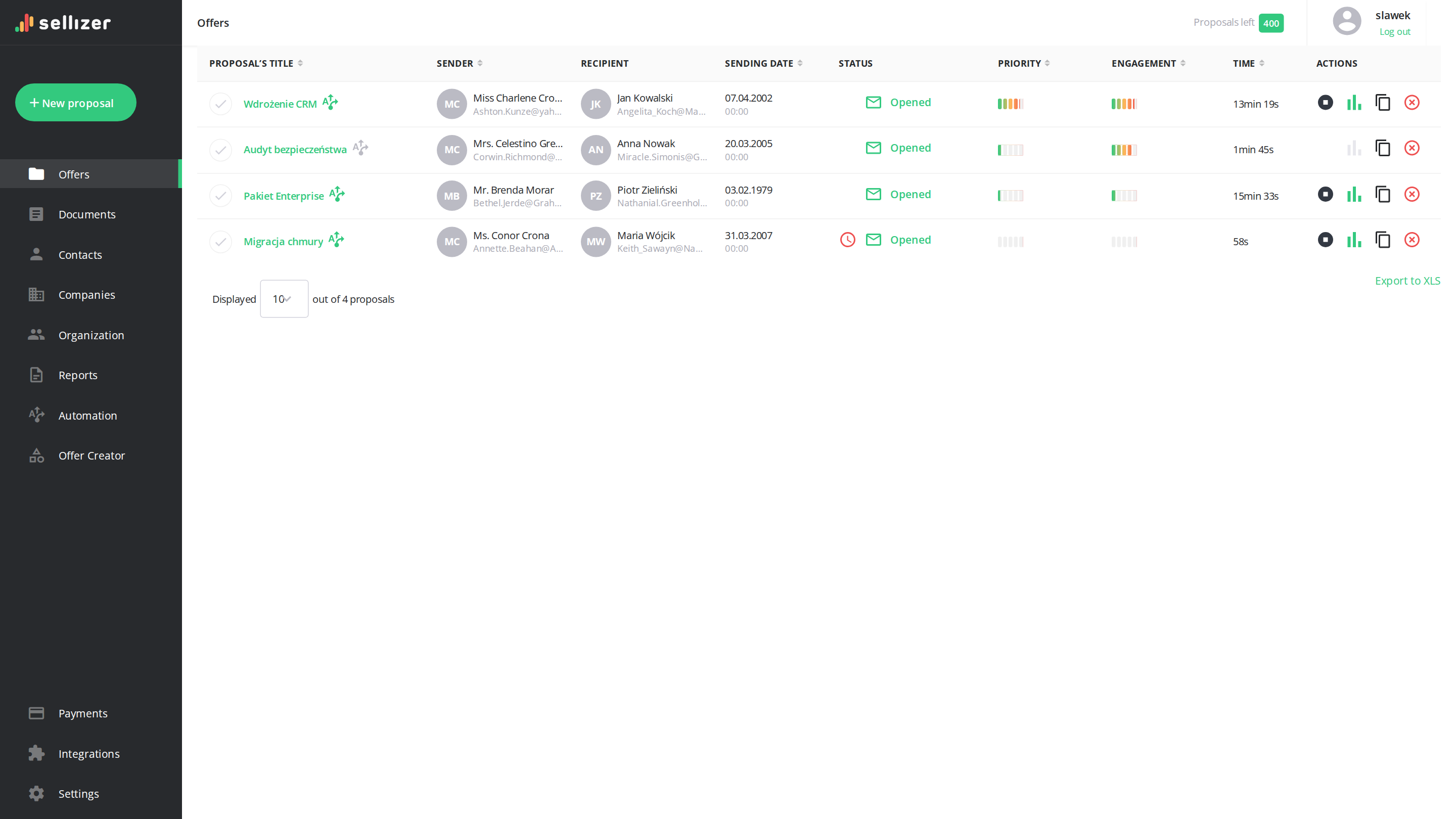The height and width of the screenshot is (819, 1456).
Task: Delete the Audyt bezpieczeństwa proposal
Action: click(x=1412, y=148)
